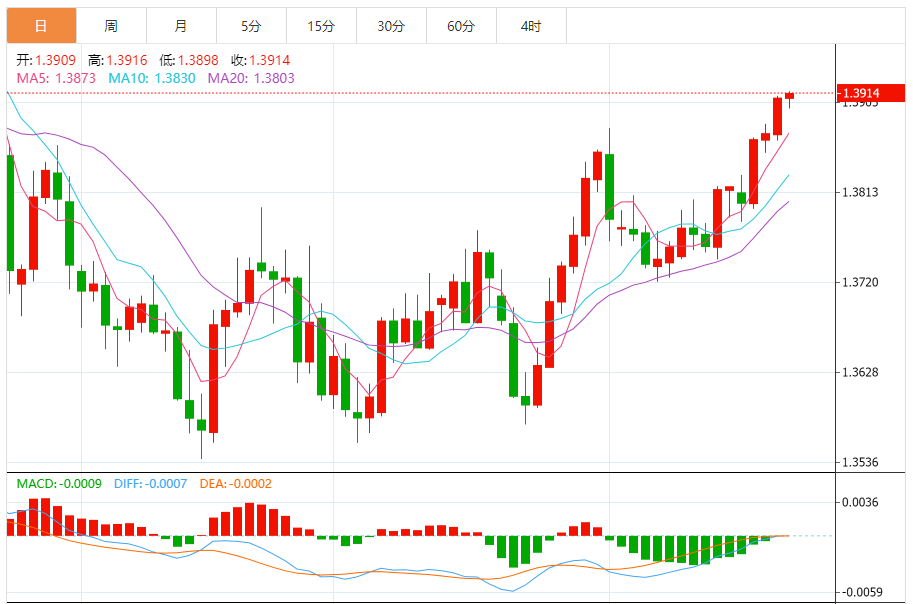Click the DIFF:-0.0007 label

tap(150, 483)
